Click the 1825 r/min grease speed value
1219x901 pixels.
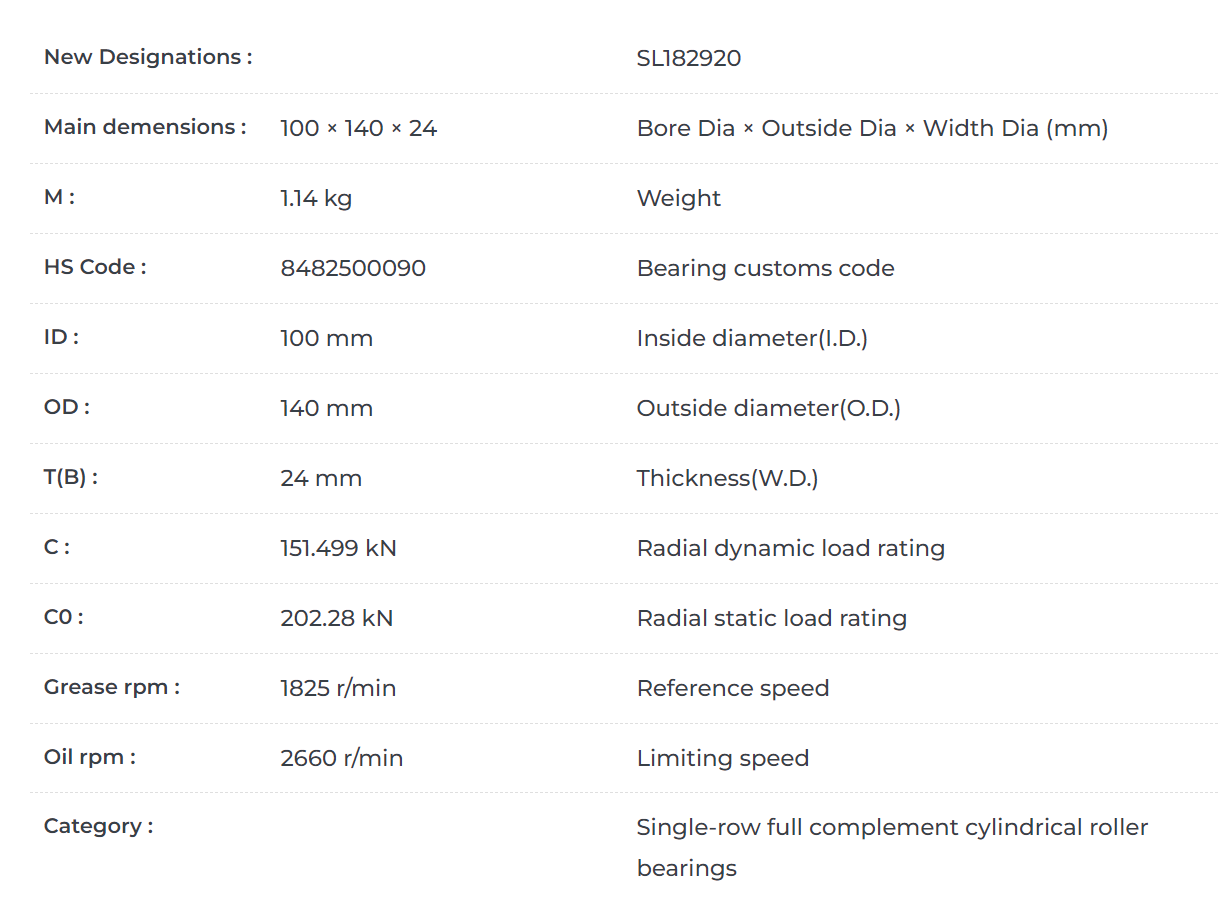tap(338, 688)
